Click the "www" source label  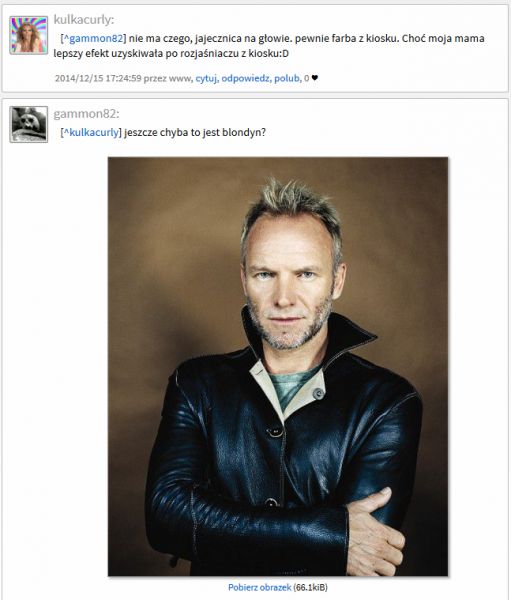coord(180,78)
